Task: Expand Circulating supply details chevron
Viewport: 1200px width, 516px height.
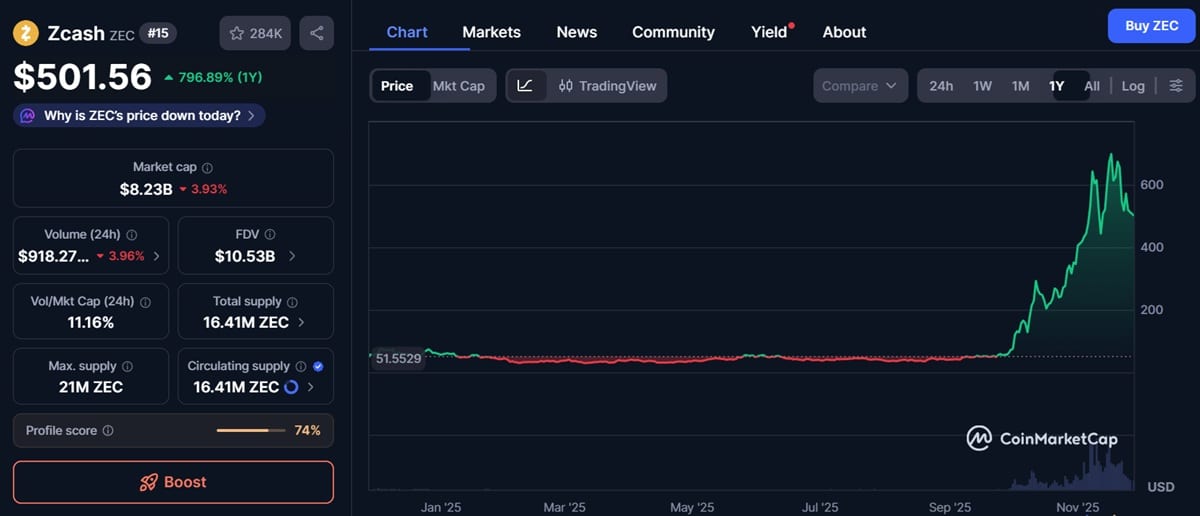Action: coord(311,387)
